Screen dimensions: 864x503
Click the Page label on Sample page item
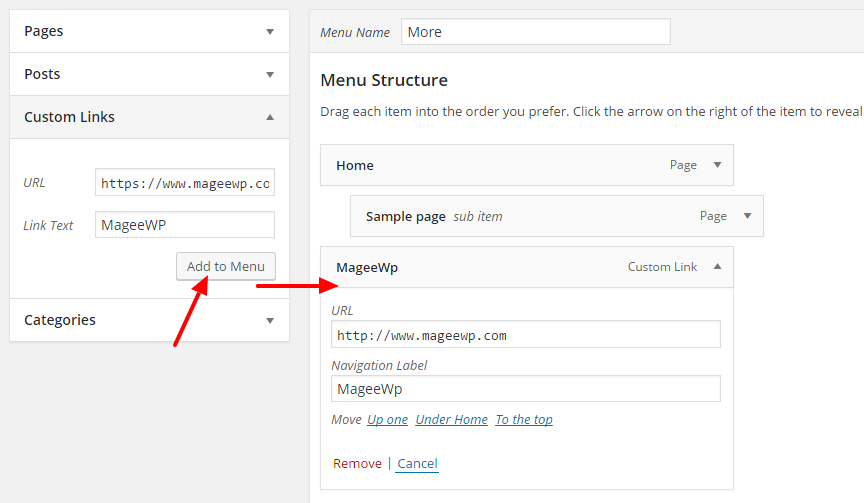point(713,216)
